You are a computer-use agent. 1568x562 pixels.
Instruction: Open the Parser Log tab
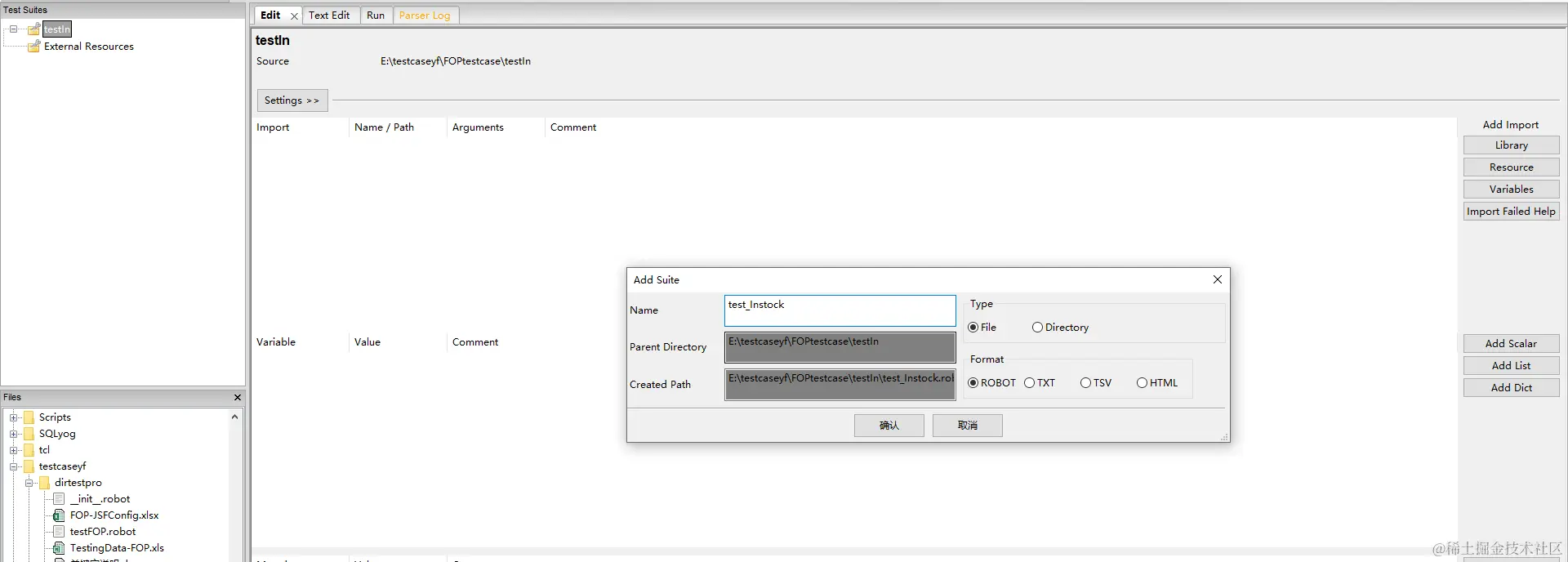425,16
